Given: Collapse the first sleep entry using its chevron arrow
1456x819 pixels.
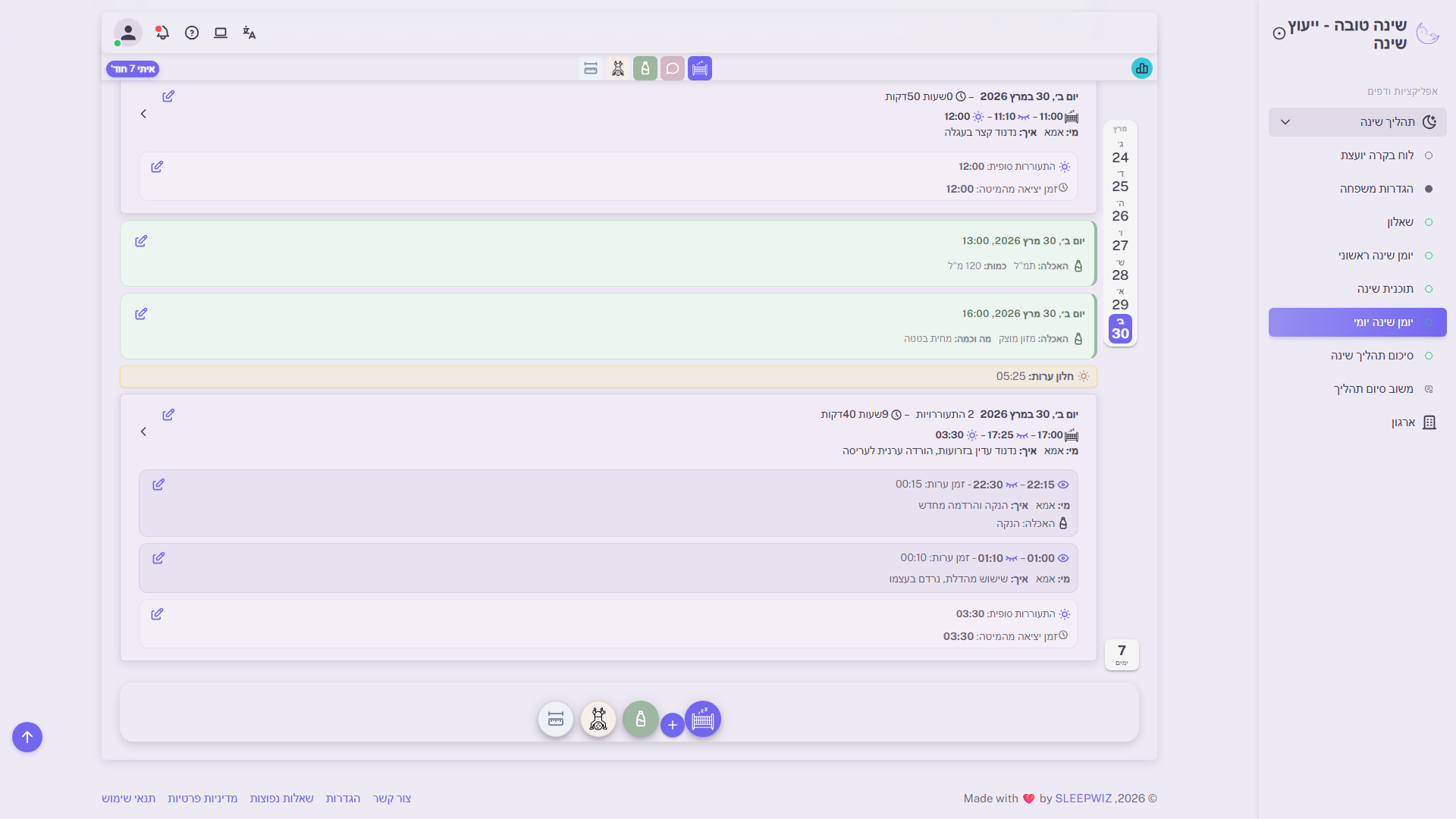Looking at the screenshot, I should click(x=143, y=114).
